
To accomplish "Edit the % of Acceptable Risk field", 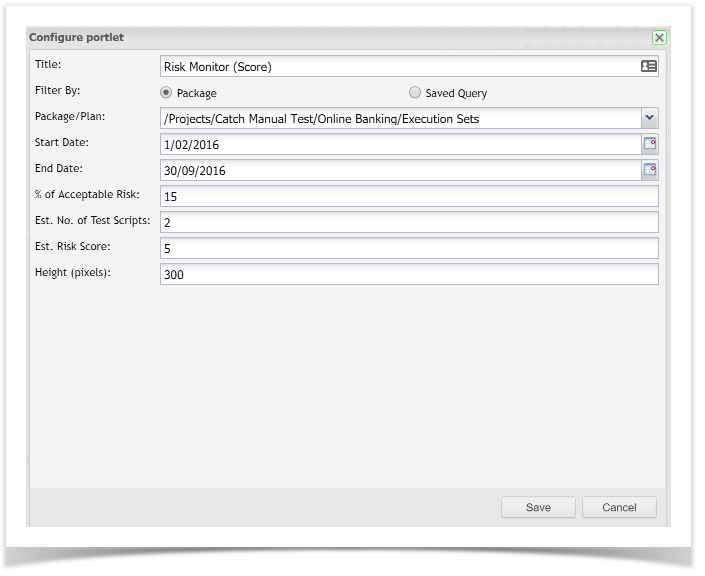I will [x=408, y=196].
